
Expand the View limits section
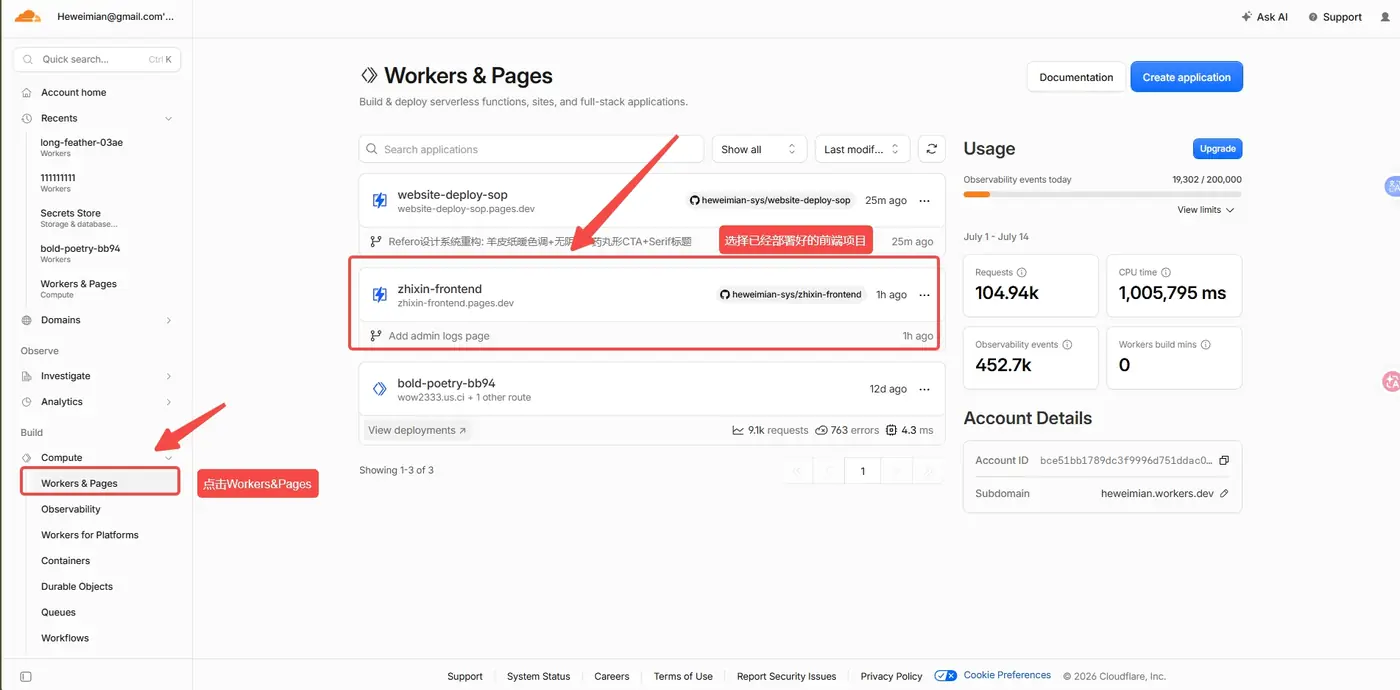(x=1205, y=210)
